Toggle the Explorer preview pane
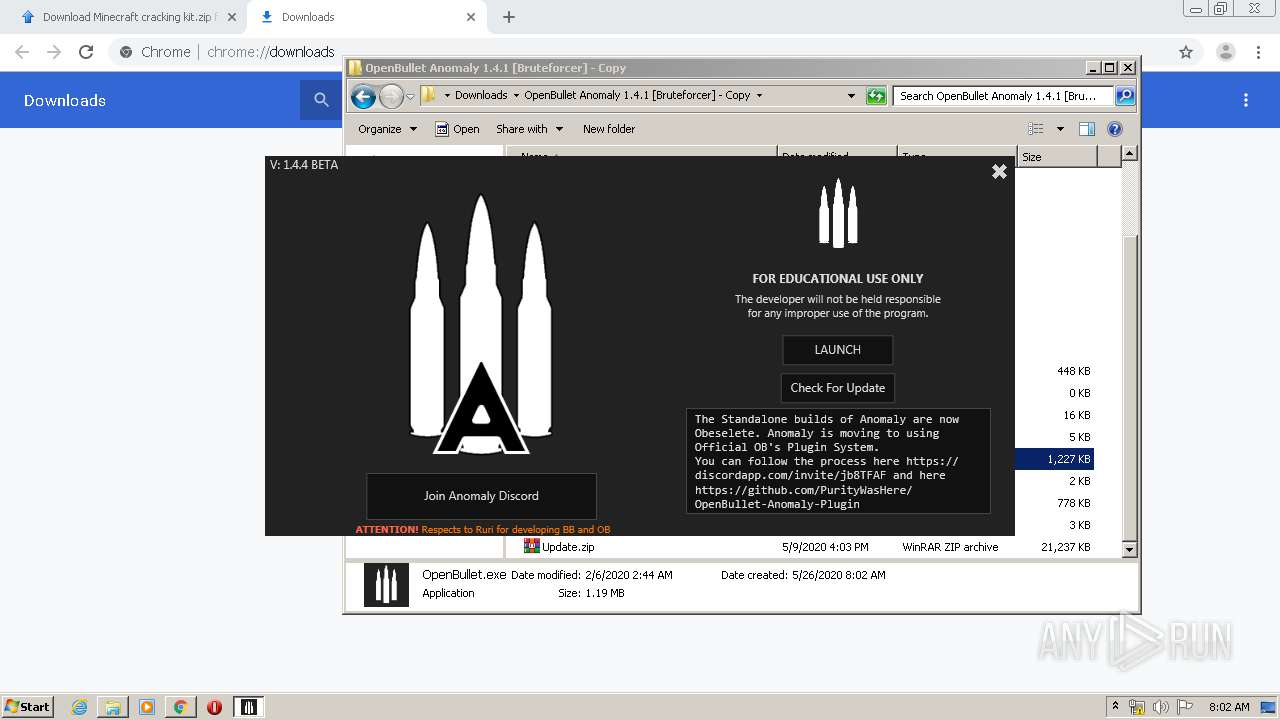Image resolution: width=1280 pixels, height=720 pixels. pyautogui.click(x=1087, y=129)
